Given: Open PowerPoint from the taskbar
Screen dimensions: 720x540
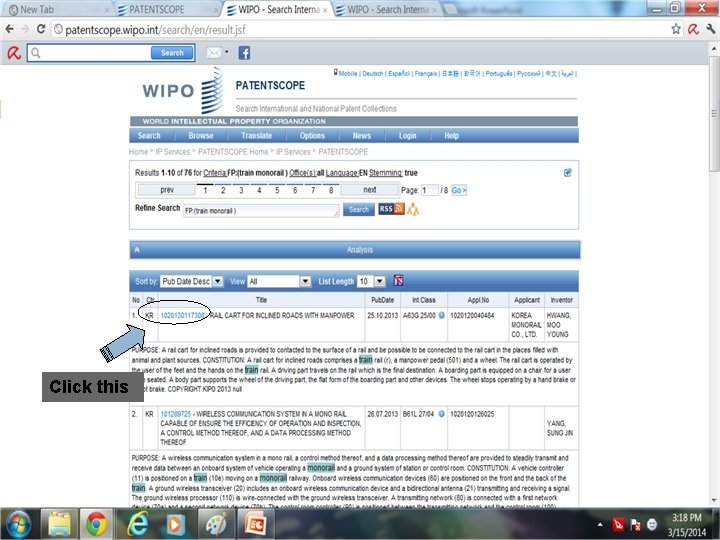Looking at the screenshot, I should click(x=255, y=524).
